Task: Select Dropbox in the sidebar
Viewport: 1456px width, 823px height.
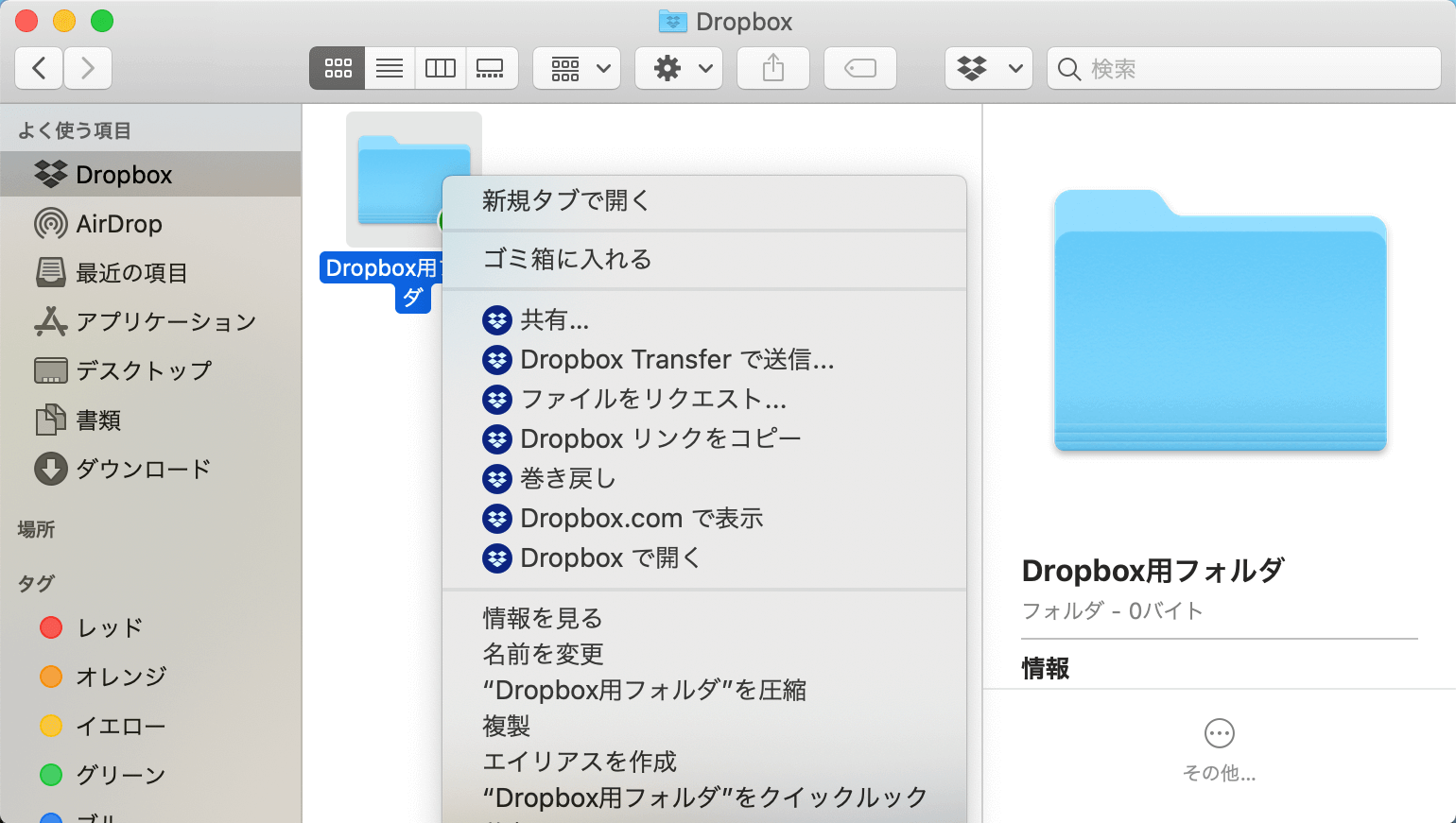Action: (x=151, y=175)
